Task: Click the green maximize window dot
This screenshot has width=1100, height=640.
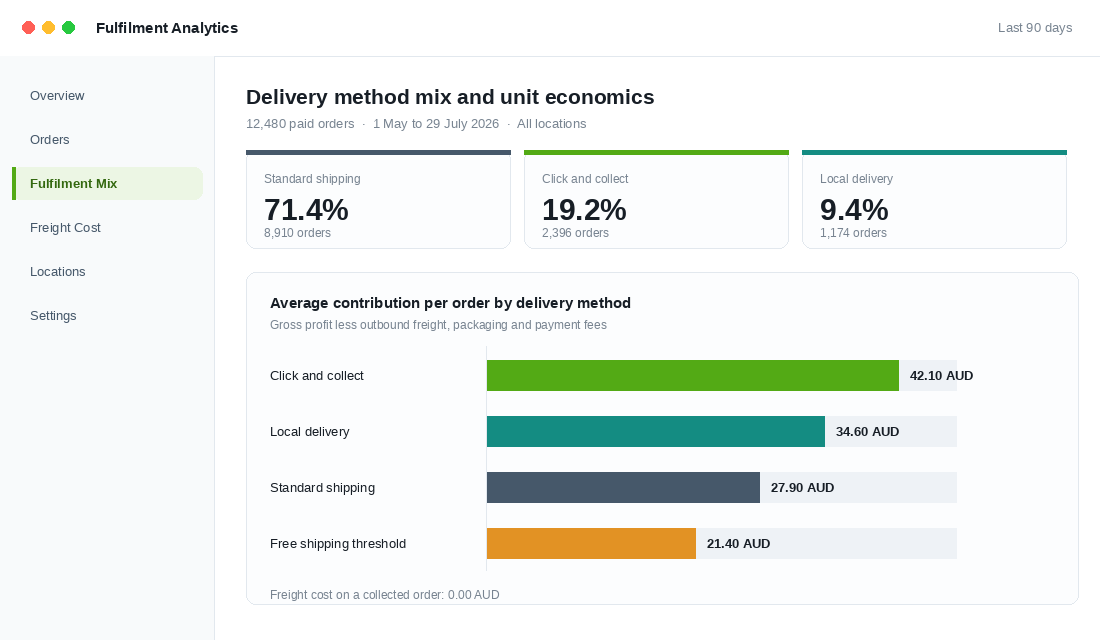Action: pos(69,27)
